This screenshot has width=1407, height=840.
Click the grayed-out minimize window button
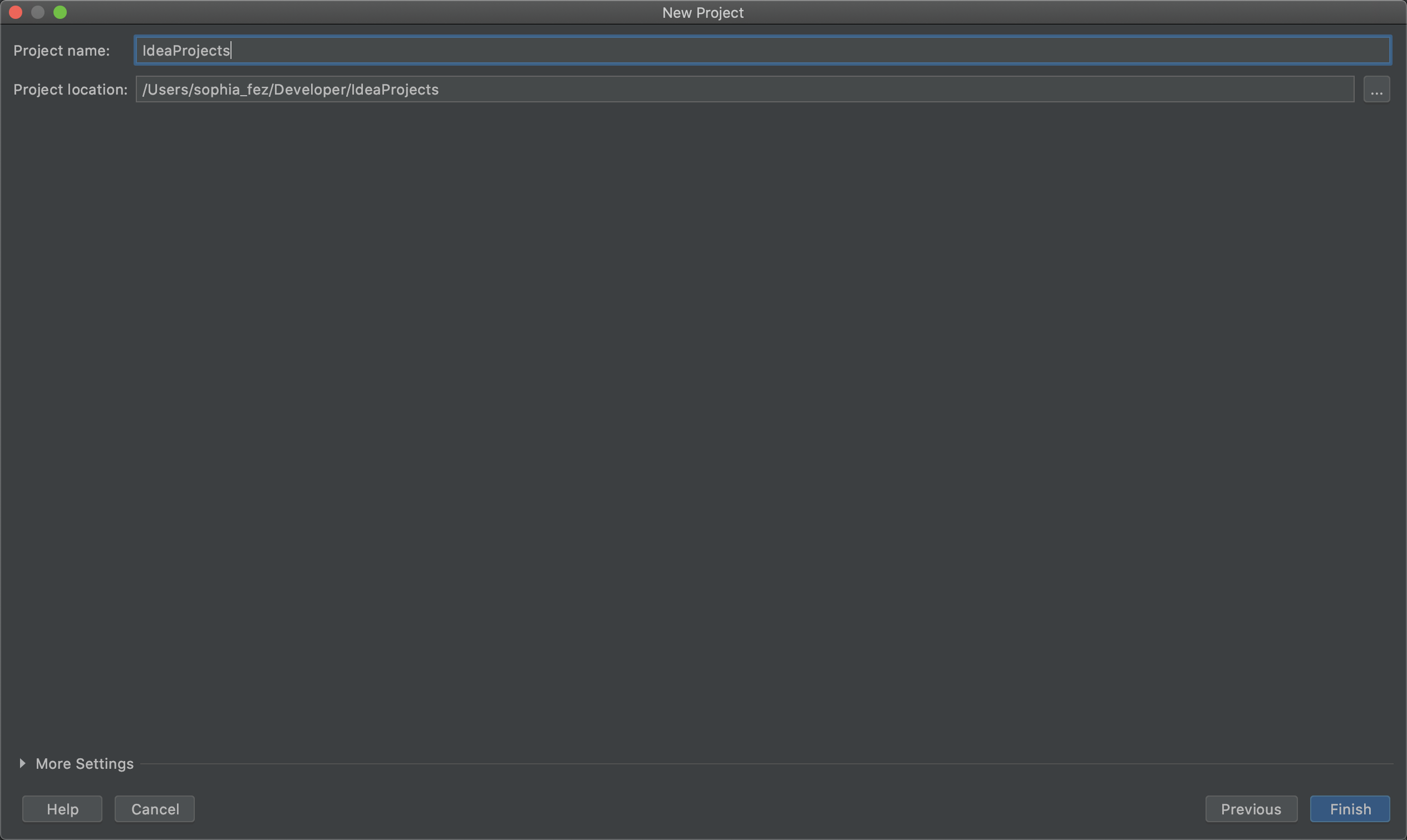tap(38, 12)
